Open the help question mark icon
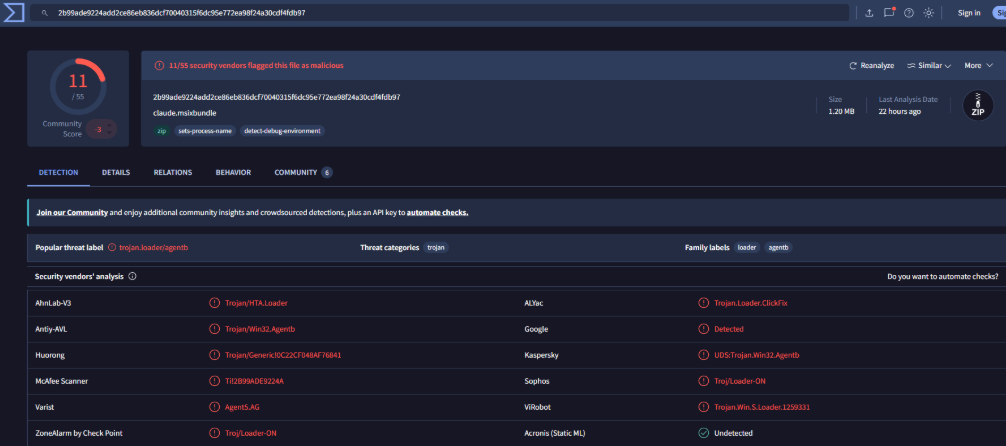 point(908,13)
